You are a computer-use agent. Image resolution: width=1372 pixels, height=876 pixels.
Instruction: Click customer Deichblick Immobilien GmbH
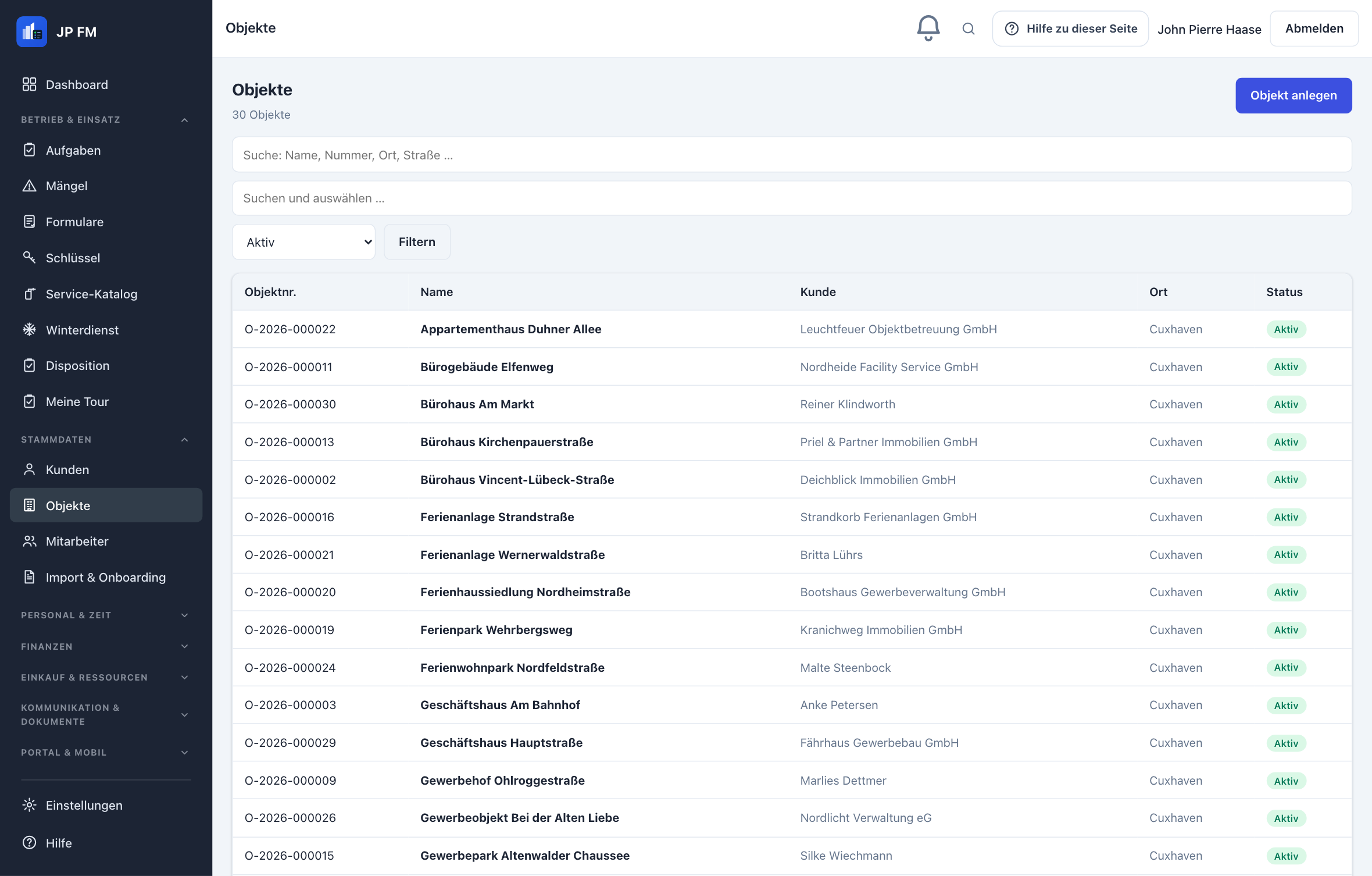click(x=878, y=480)
